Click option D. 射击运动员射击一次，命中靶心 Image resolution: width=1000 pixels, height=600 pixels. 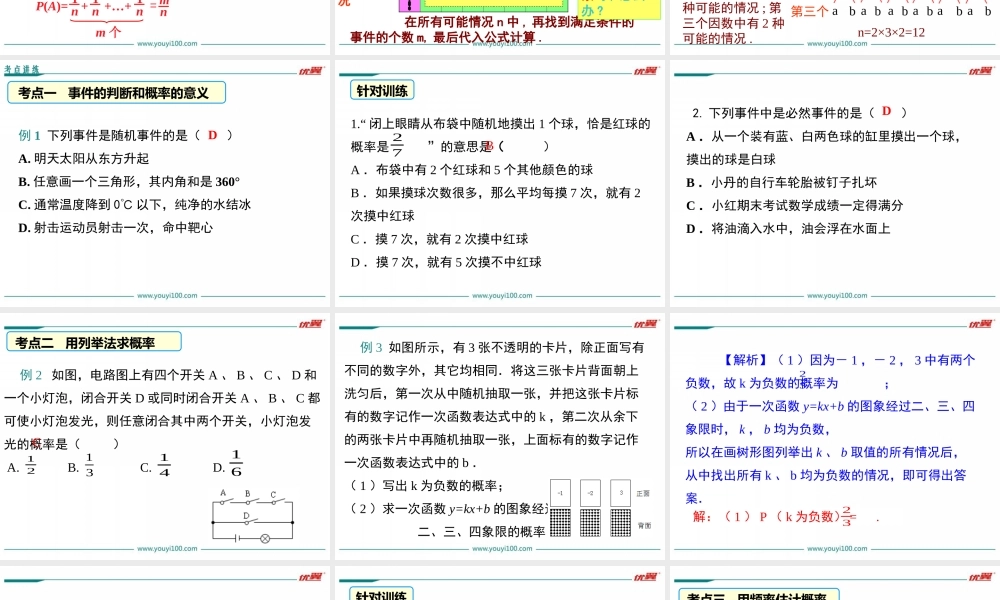click(x=115, y=228)
